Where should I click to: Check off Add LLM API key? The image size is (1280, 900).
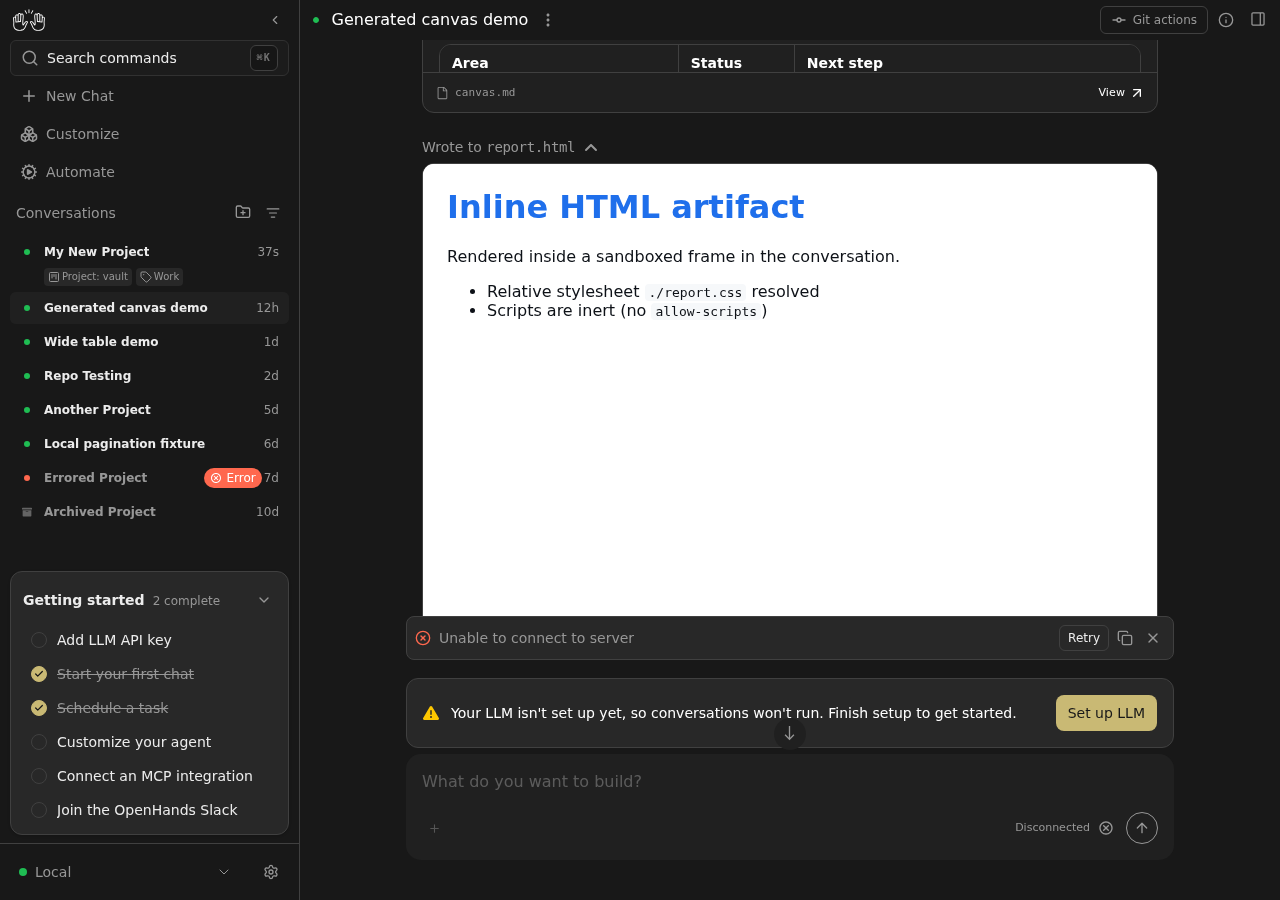click(39, 640)
